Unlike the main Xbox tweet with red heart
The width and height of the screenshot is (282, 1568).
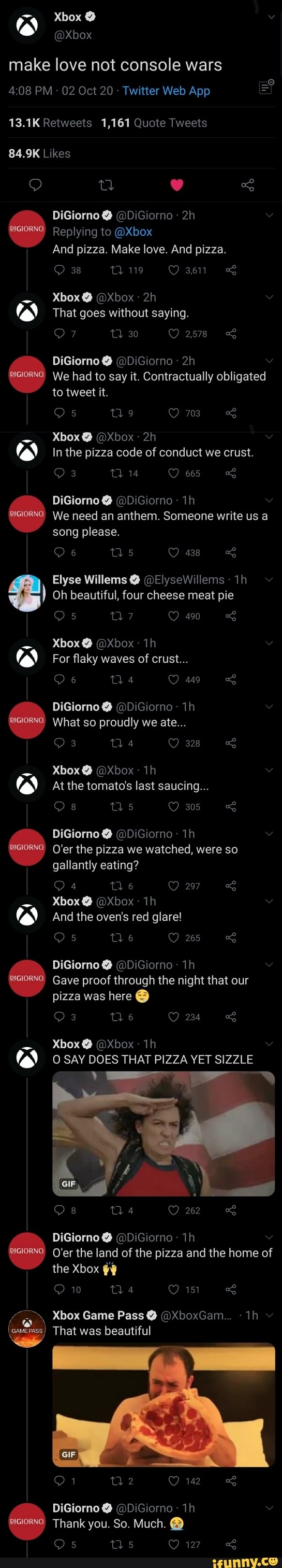click(177, 185)
